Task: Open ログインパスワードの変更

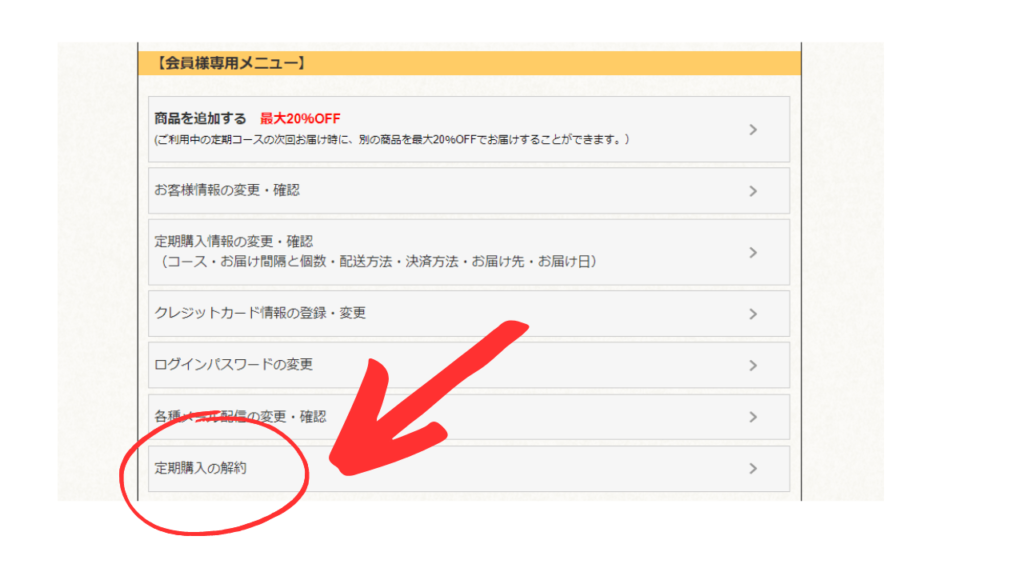Action: point(468,365)
